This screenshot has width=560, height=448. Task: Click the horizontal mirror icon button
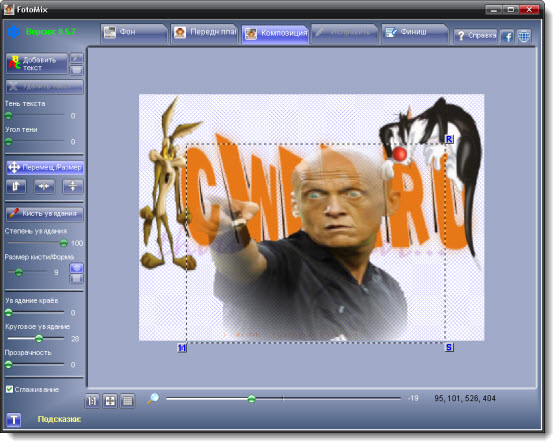[44, 186]
